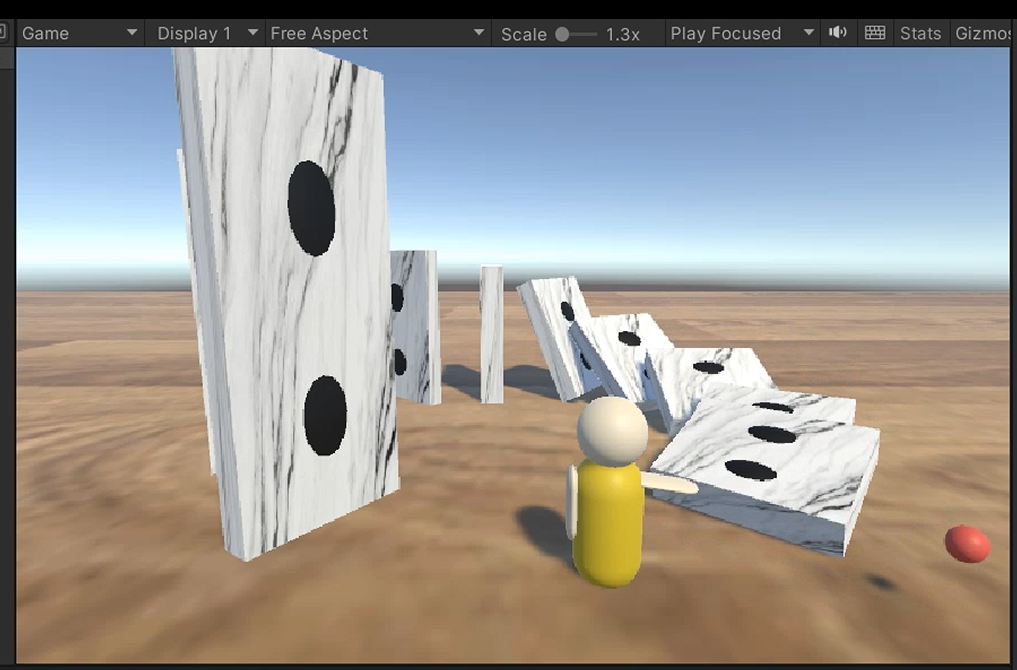Click the second upright domino behind the large one
The image size is (1017, 670).
414,327
